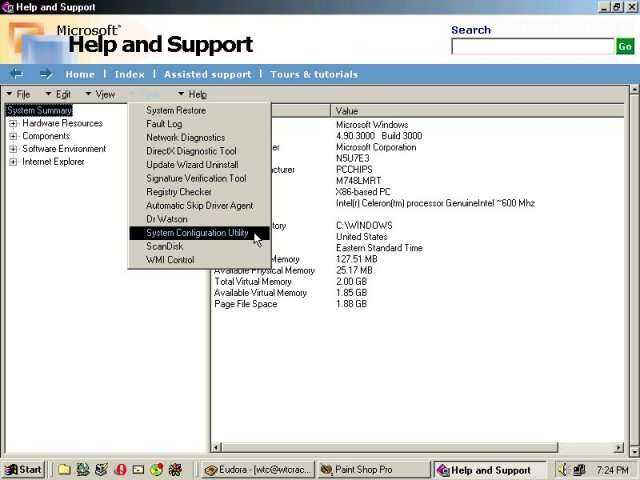This screenshot has width=640, height=480.
Task: Choose System Restore from Tools menu
Action: point(175,111)
